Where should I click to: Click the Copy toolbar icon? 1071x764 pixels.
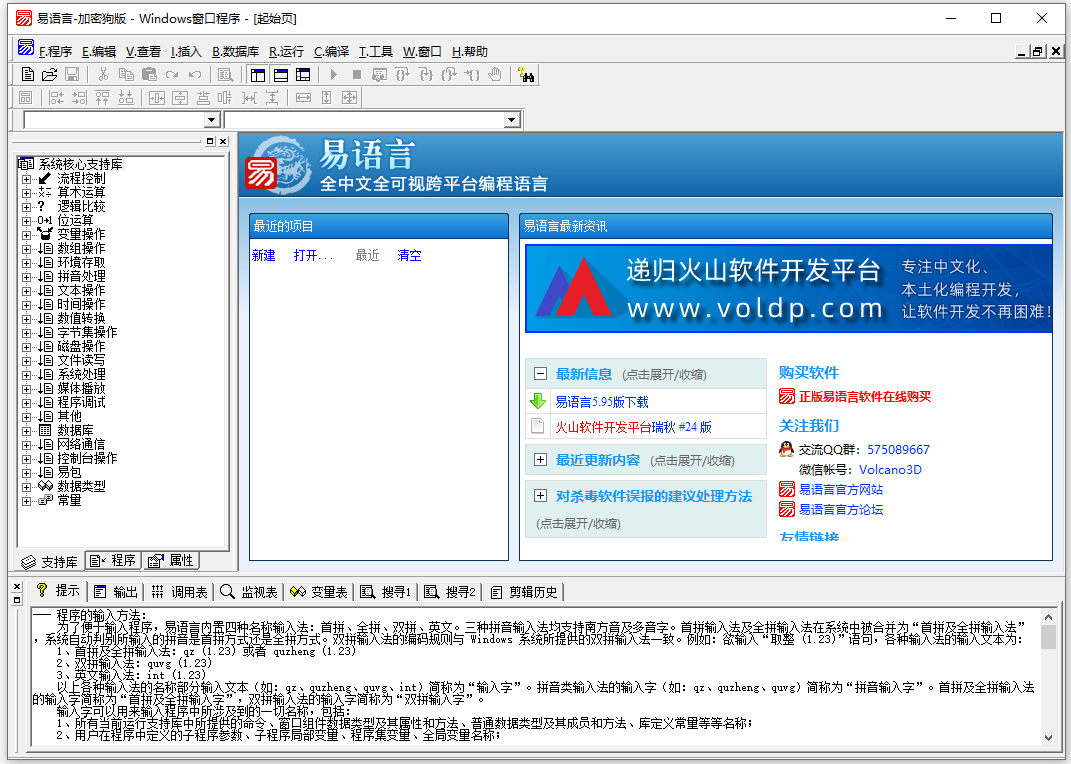pyautogui.click(x=127, y=74)
